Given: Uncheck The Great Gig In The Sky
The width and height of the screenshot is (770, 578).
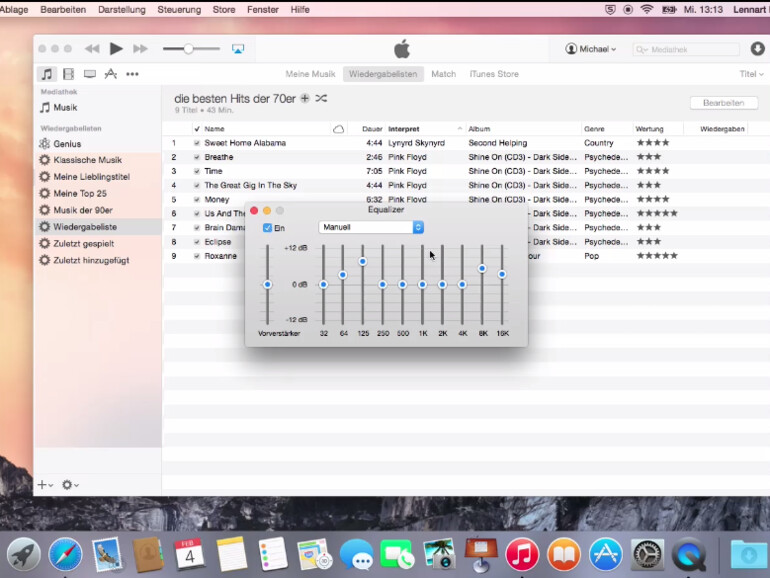Looking at the screenshot, I should pyautogui.click(x=197, y=186).
